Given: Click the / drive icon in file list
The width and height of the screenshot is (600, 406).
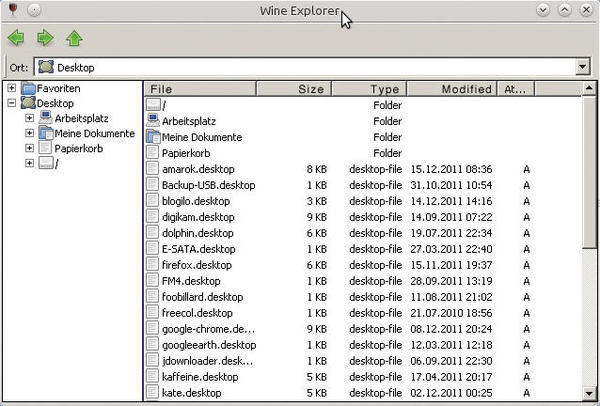Looking at the screenshot, I should coord(153,105).
